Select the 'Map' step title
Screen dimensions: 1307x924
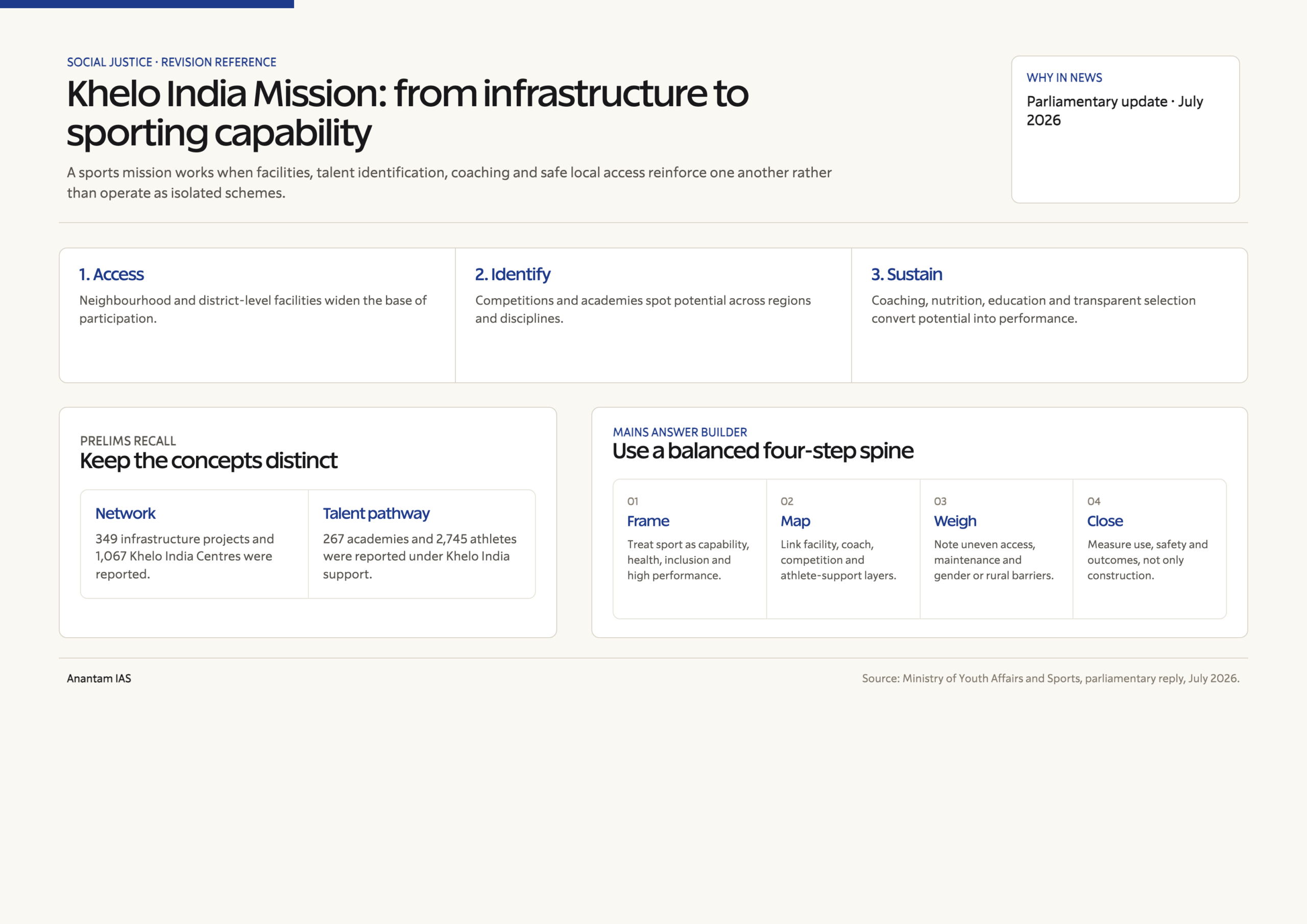[795, 522]
